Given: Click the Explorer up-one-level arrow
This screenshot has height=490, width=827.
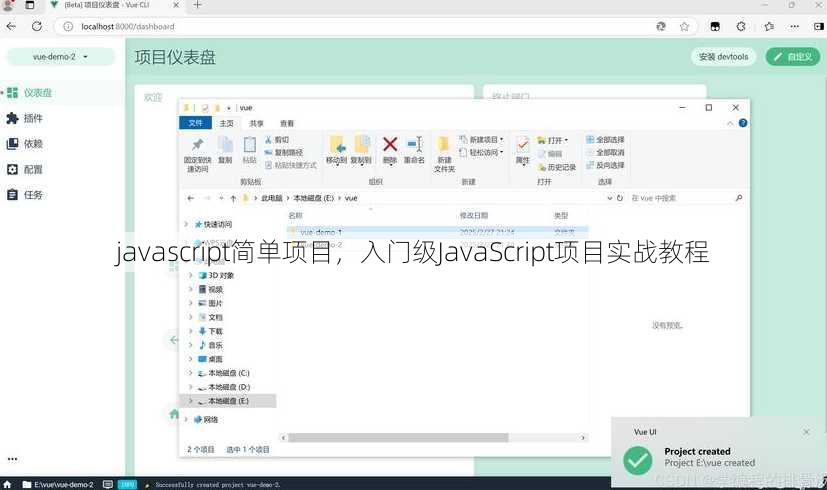Looking at the screenshot, I should (x=233, y=198).
